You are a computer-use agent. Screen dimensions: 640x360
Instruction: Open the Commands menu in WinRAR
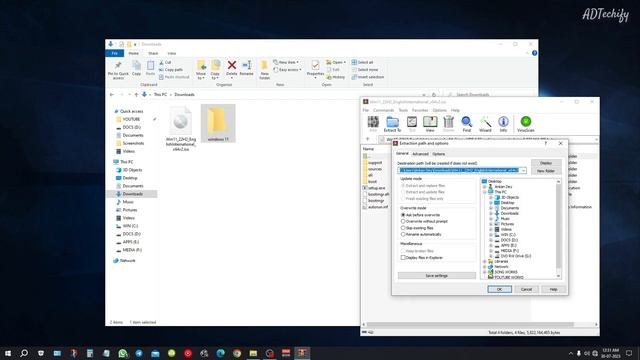tap(383, 110)
